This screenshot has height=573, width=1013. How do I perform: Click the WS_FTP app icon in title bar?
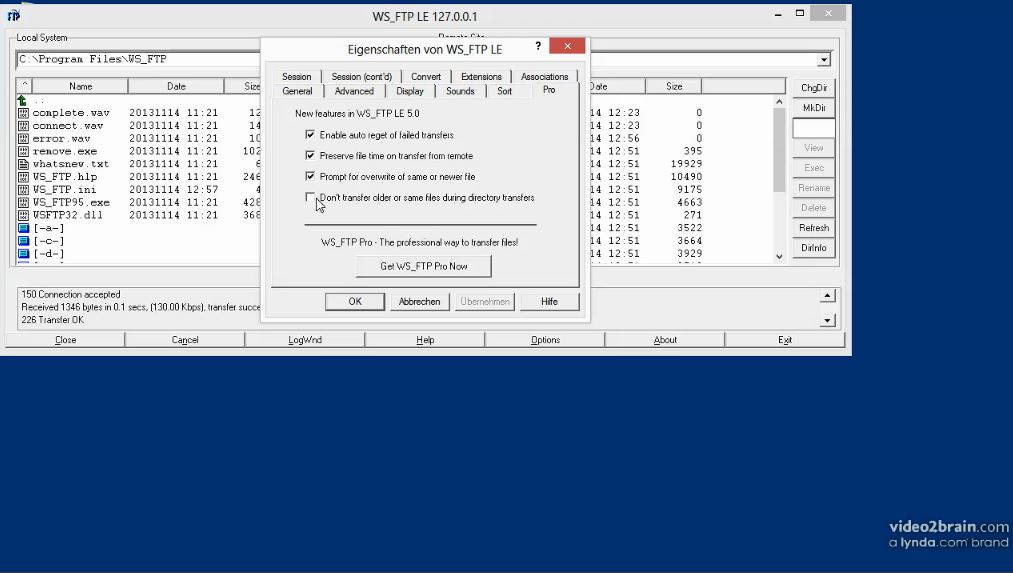(14, 16)
